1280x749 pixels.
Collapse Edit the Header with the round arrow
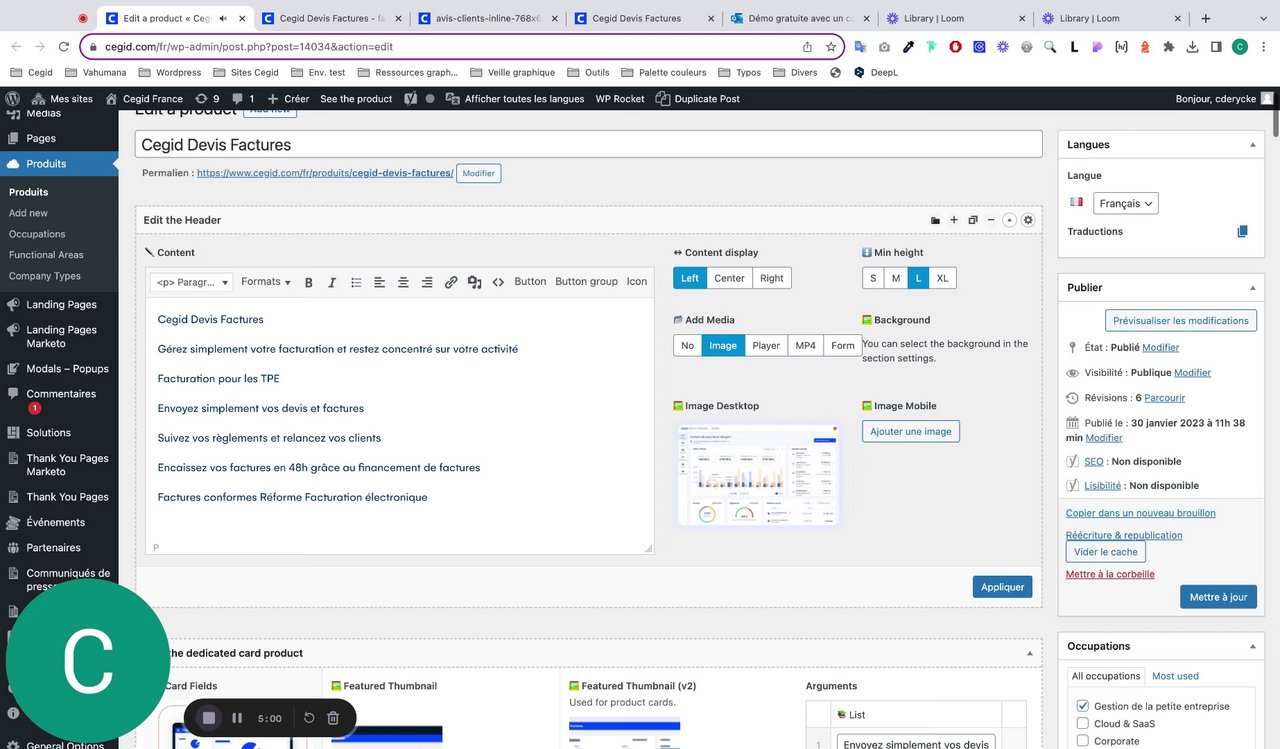click(x=1009, y=220)
